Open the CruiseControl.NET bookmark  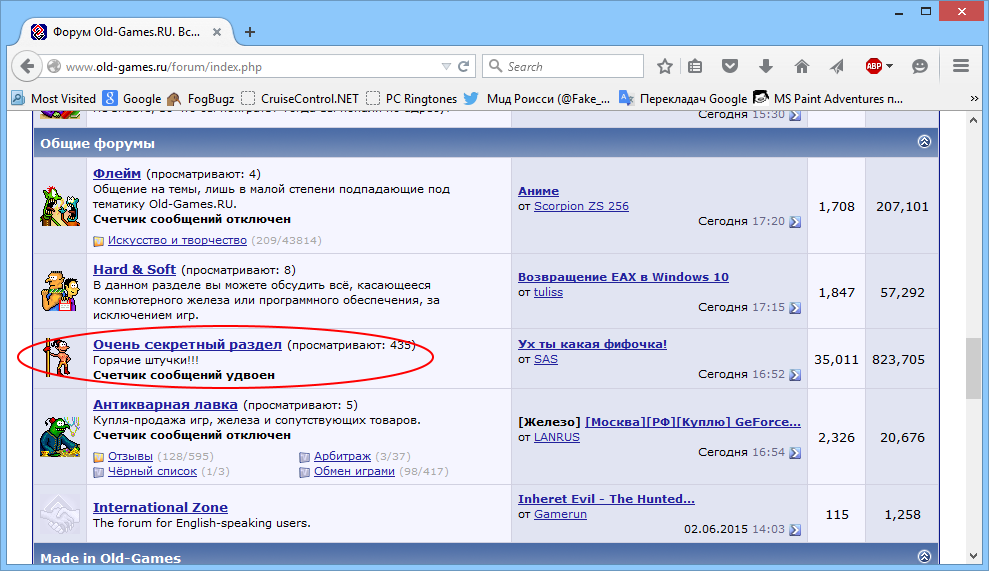point(300,98)
